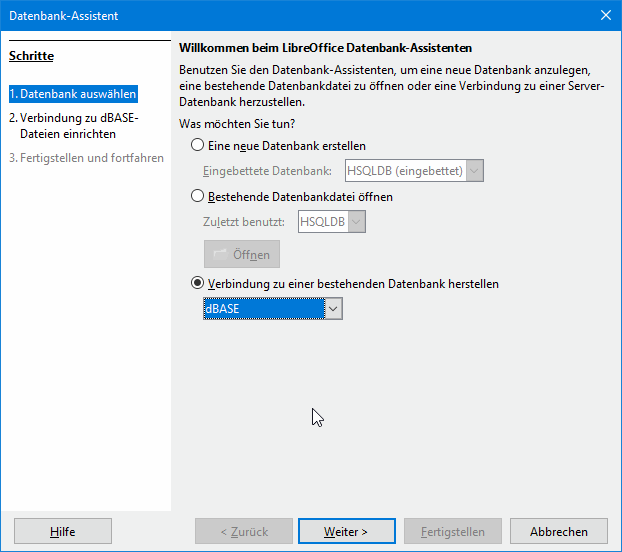
Task: Click the Fertigstellen button
Action: pyautogui.click(x=453, y=531)
